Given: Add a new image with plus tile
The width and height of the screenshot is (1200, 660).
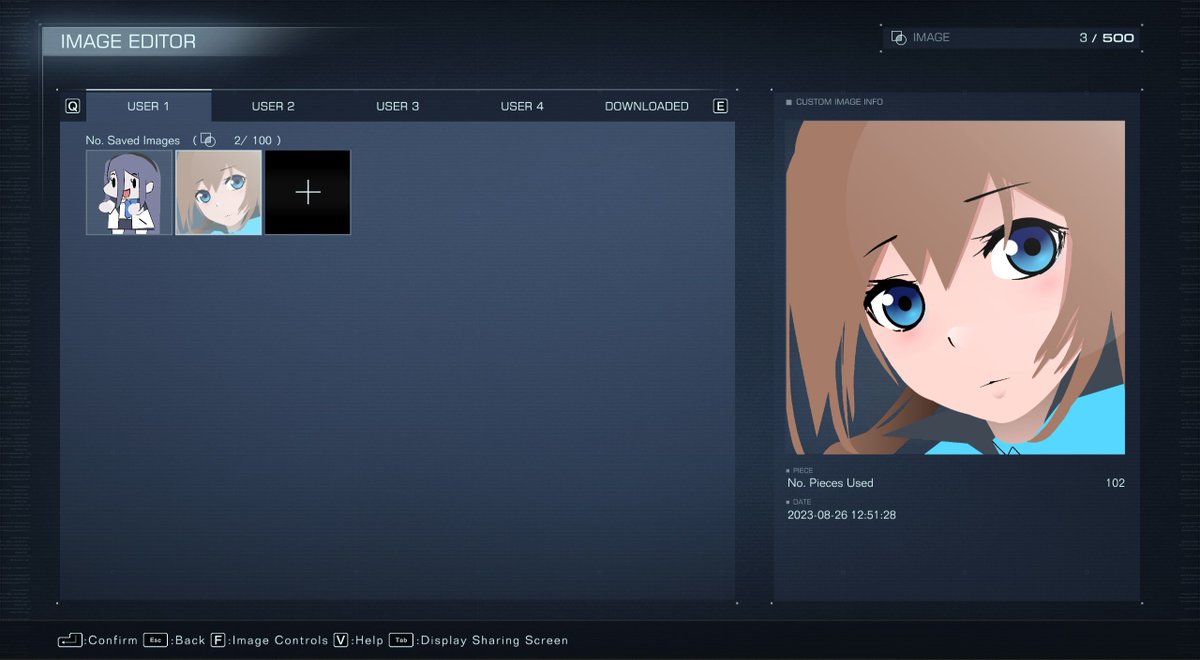Looking at the screenshot, I should coord(308,192).
